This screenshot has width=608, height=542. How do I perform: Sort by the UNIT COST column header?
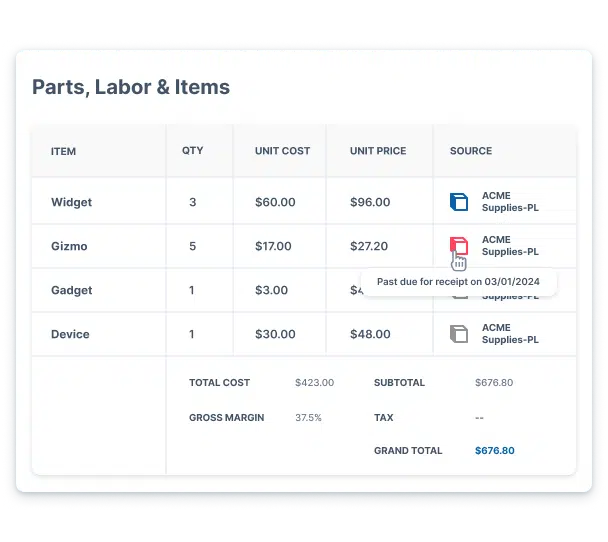(282, 151)
